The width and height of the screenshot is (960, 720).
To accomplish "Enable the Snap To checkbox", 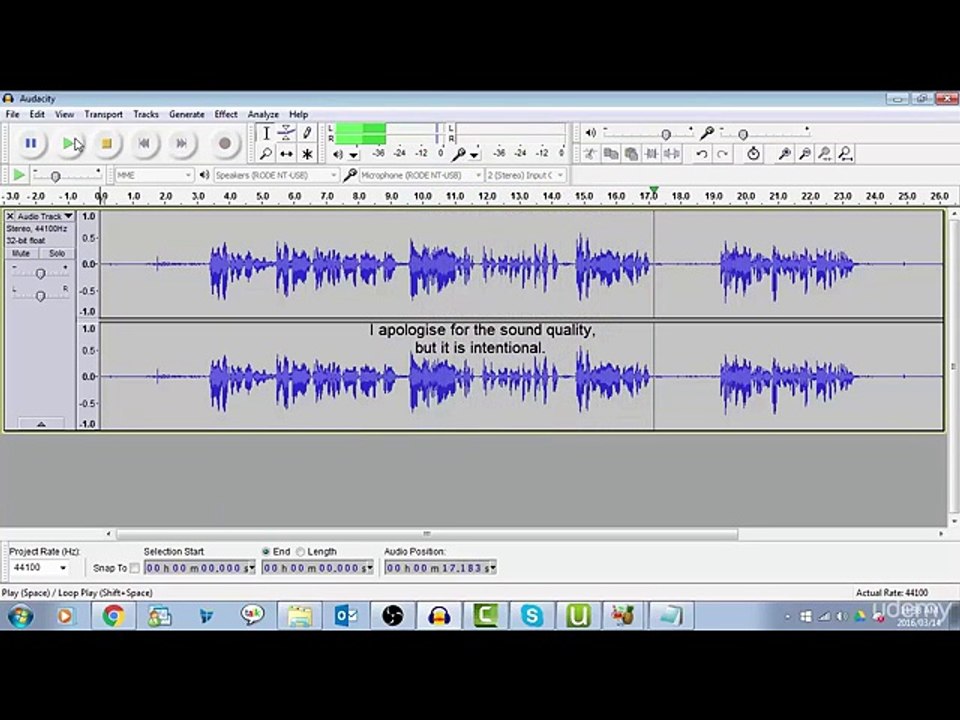I will 135,568.
